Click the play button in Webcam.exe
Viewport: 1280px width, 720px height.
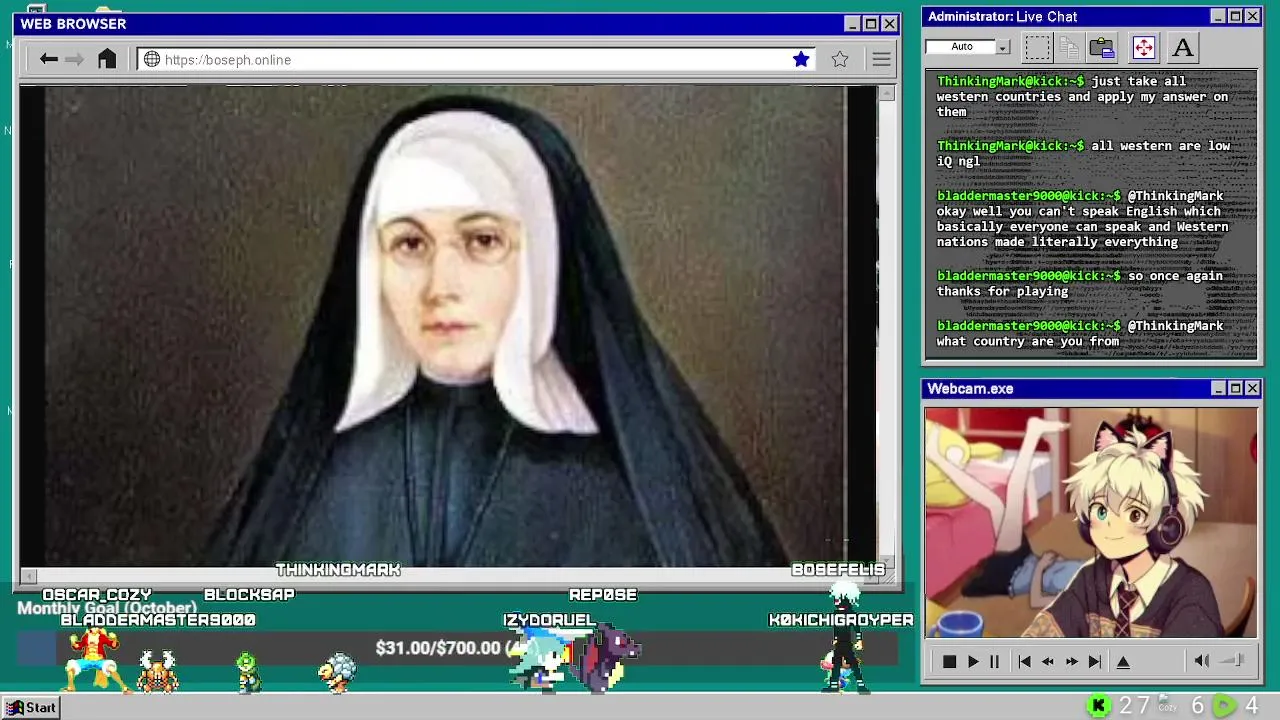coord(973,661)
